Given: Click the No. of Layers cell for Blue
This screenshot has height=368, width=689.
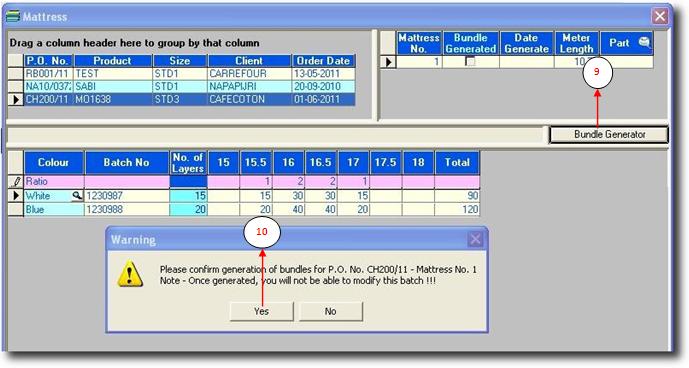Looking at the screenshot, I should point(188,210).
